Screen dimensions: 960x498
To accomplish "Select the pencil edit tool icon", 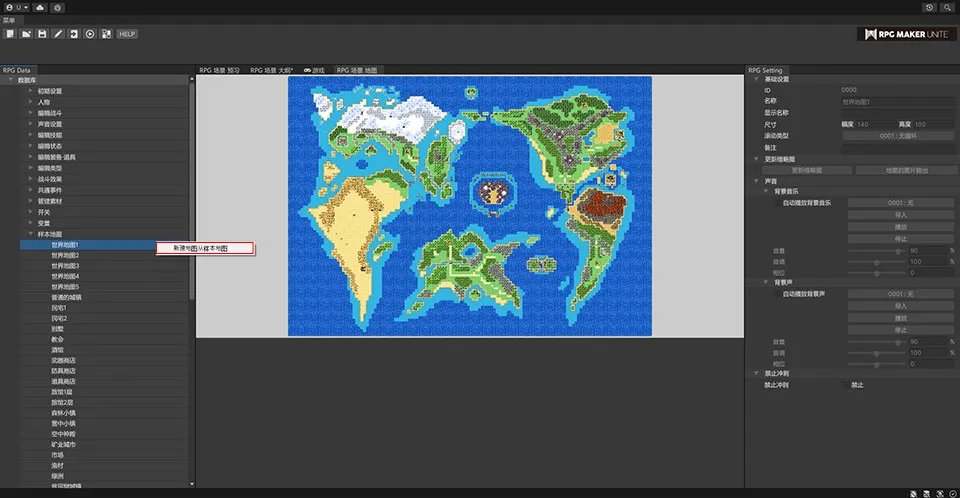I will click(58, 34).
